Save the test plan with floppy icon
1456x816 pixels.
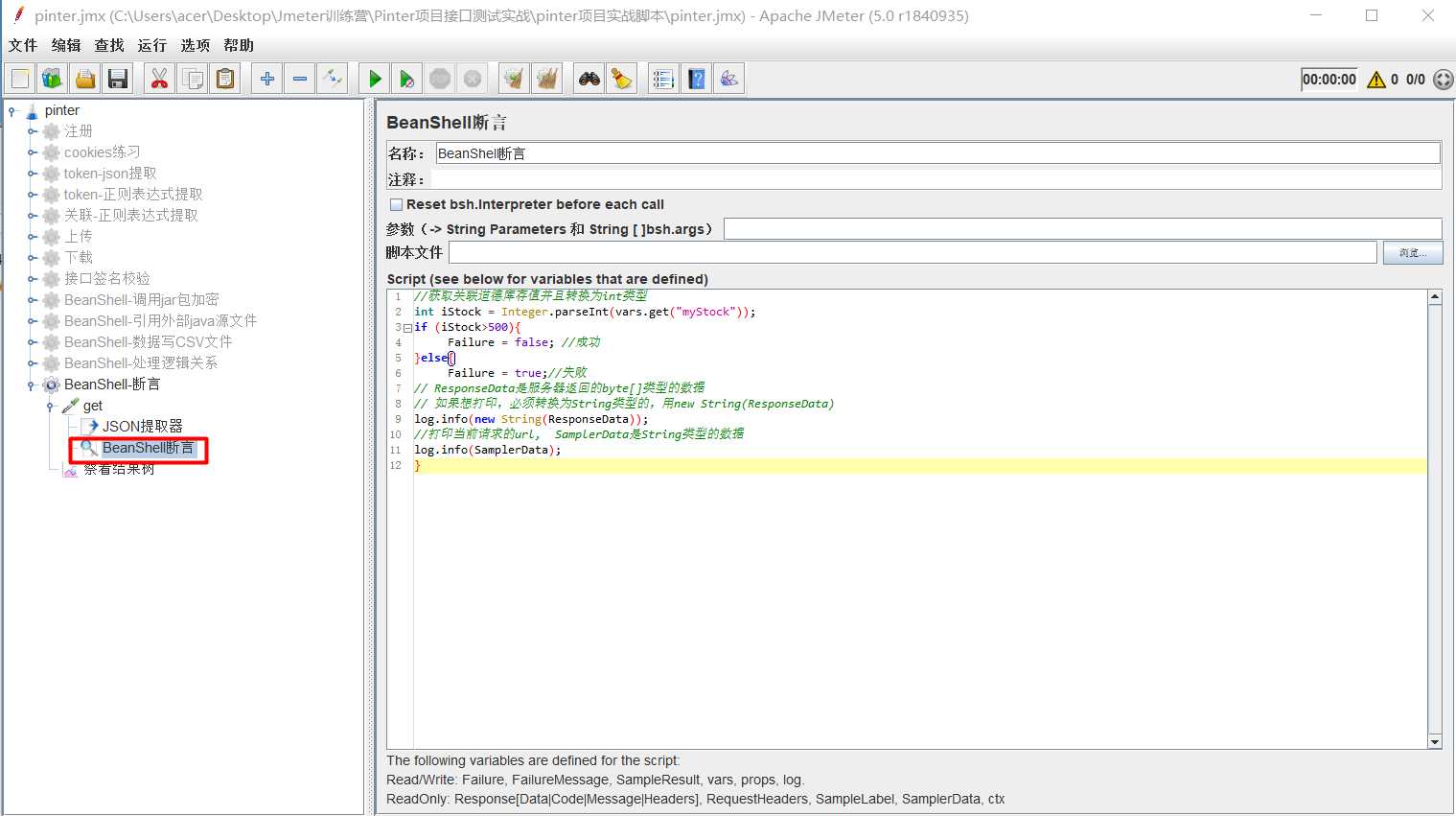tap(118, 79)
